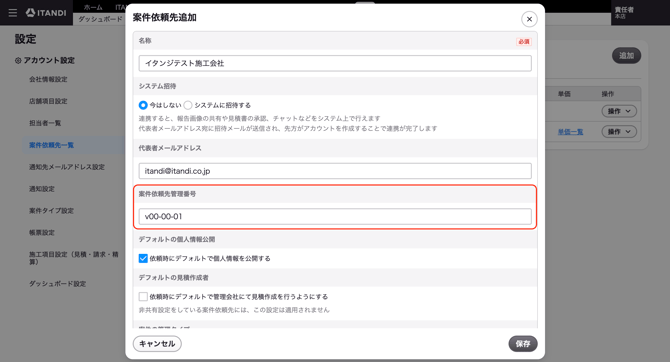Open 店舗項目設定 in sidebar

coord(48,101)
